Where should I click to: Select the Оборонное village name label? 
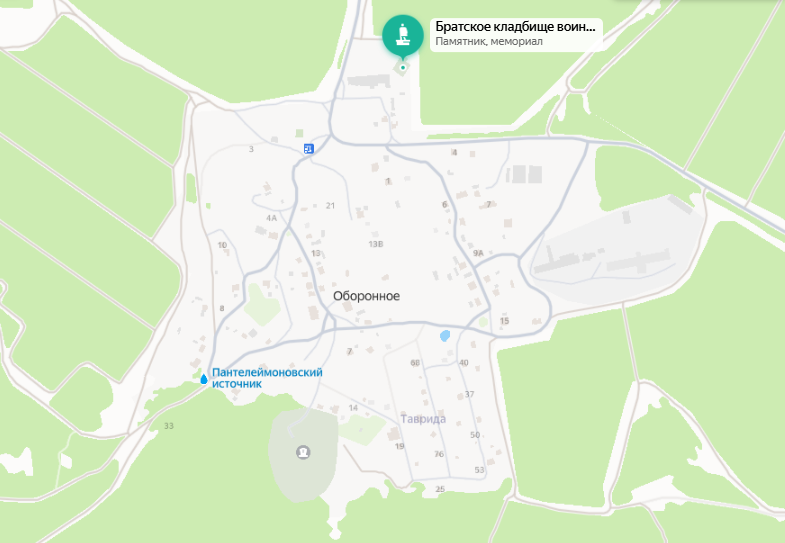[x=366, y=296]
